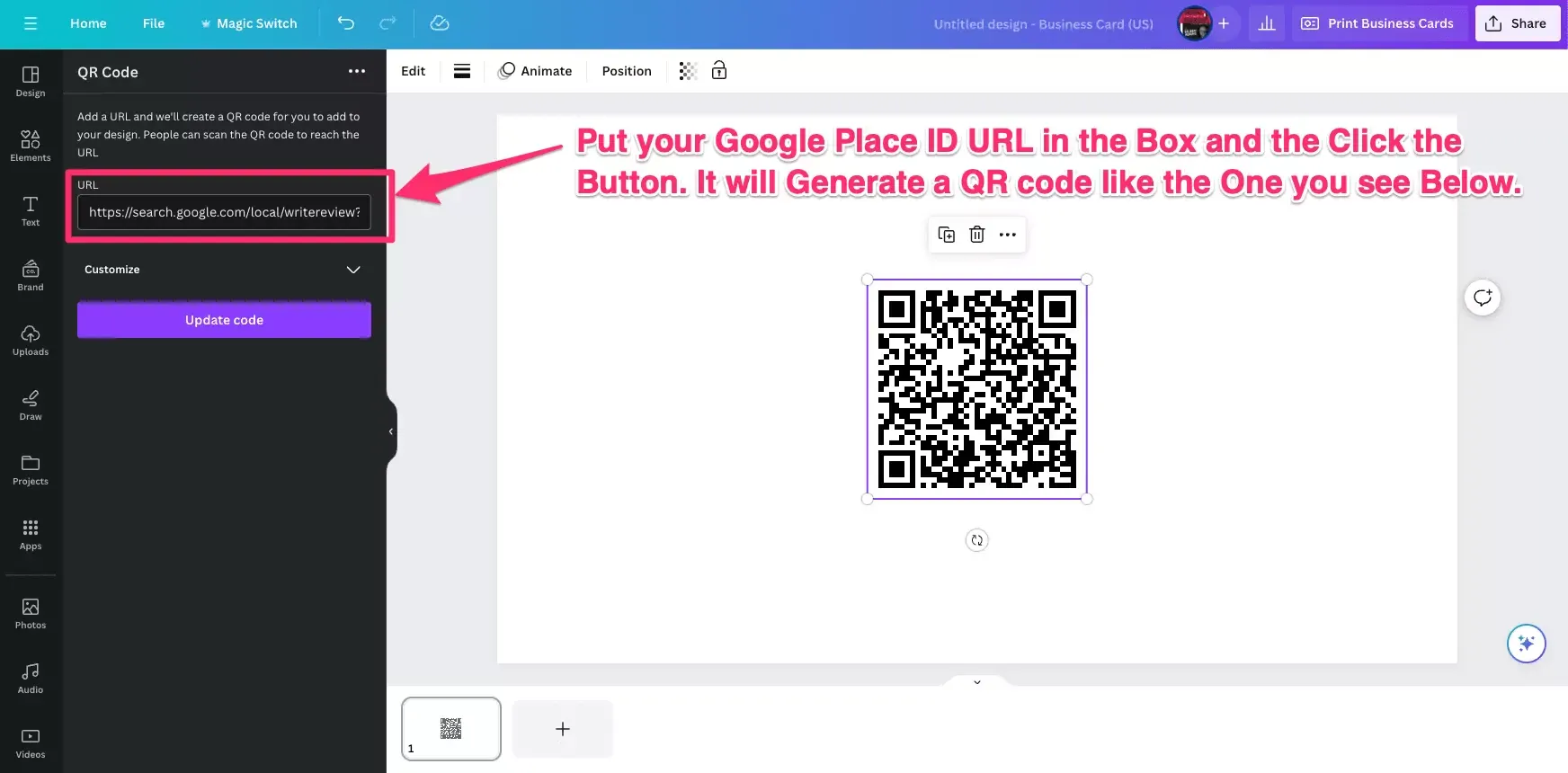The image size is (1568, 773).
Task: Open the transparency checkerboard icon
Action: (x=688, y=71)
